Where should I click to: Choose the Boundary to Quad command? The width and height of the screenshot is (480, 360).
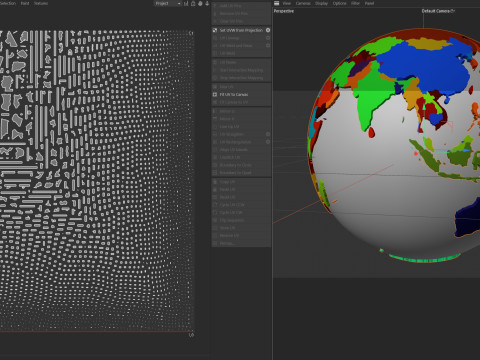tap(242, 173)
